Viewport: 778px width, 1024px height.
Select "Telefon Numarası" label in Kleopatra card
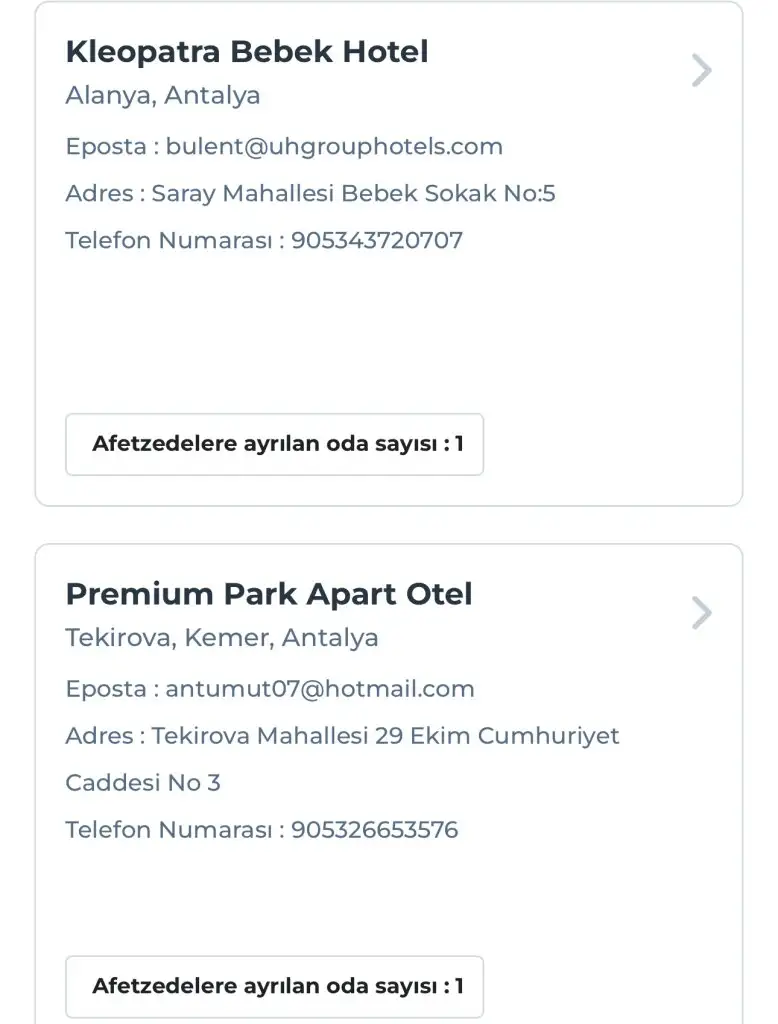(169, 241)
